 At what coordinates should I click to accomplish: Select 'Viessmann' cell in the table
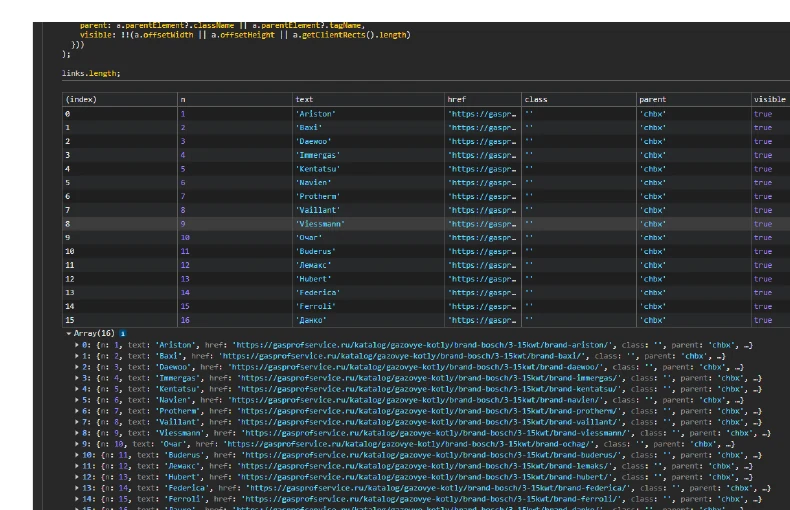pos(368,224)
